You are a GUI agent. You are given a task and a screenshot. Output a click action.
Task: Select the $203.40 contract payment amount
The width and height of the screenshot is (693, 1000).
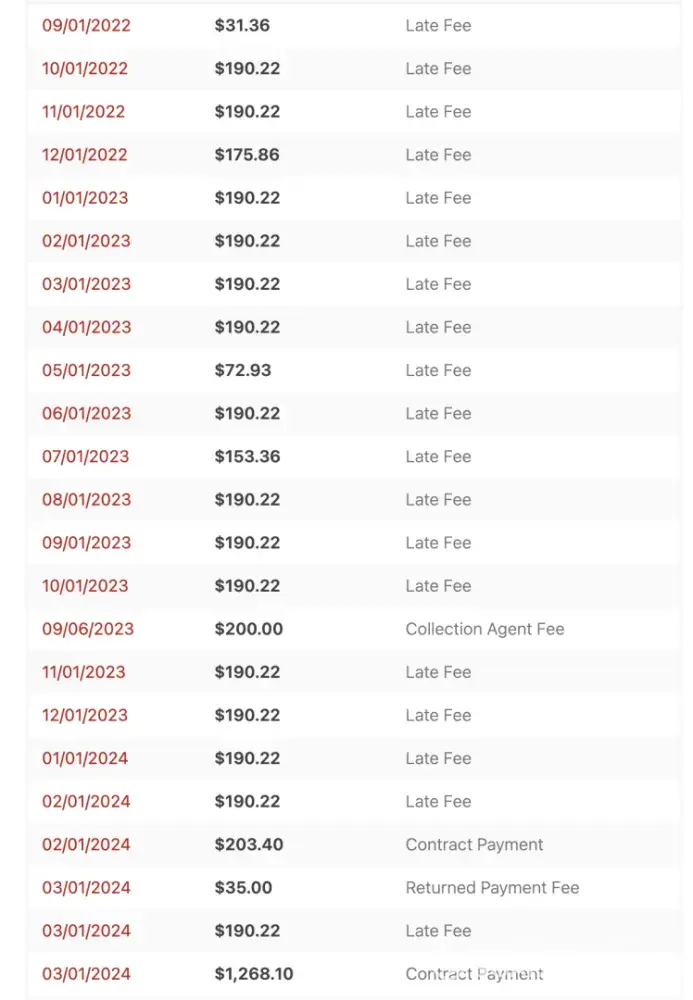249,845
